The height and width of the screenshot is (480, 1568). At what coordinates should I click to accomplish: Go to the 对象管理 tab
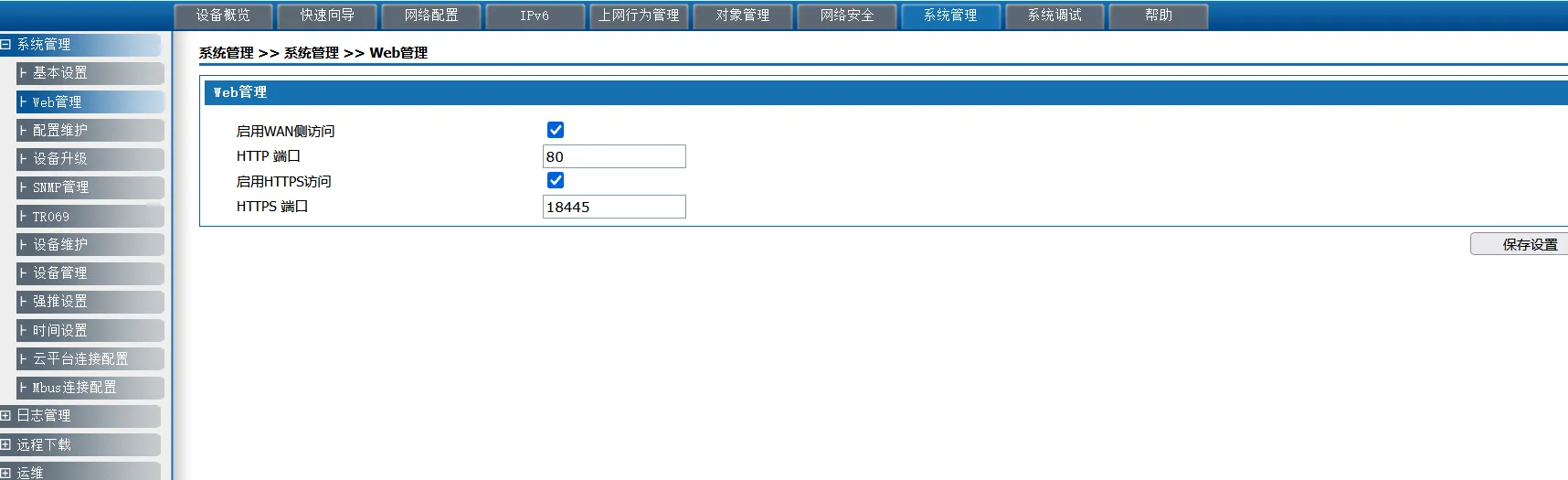coord(743,16)
